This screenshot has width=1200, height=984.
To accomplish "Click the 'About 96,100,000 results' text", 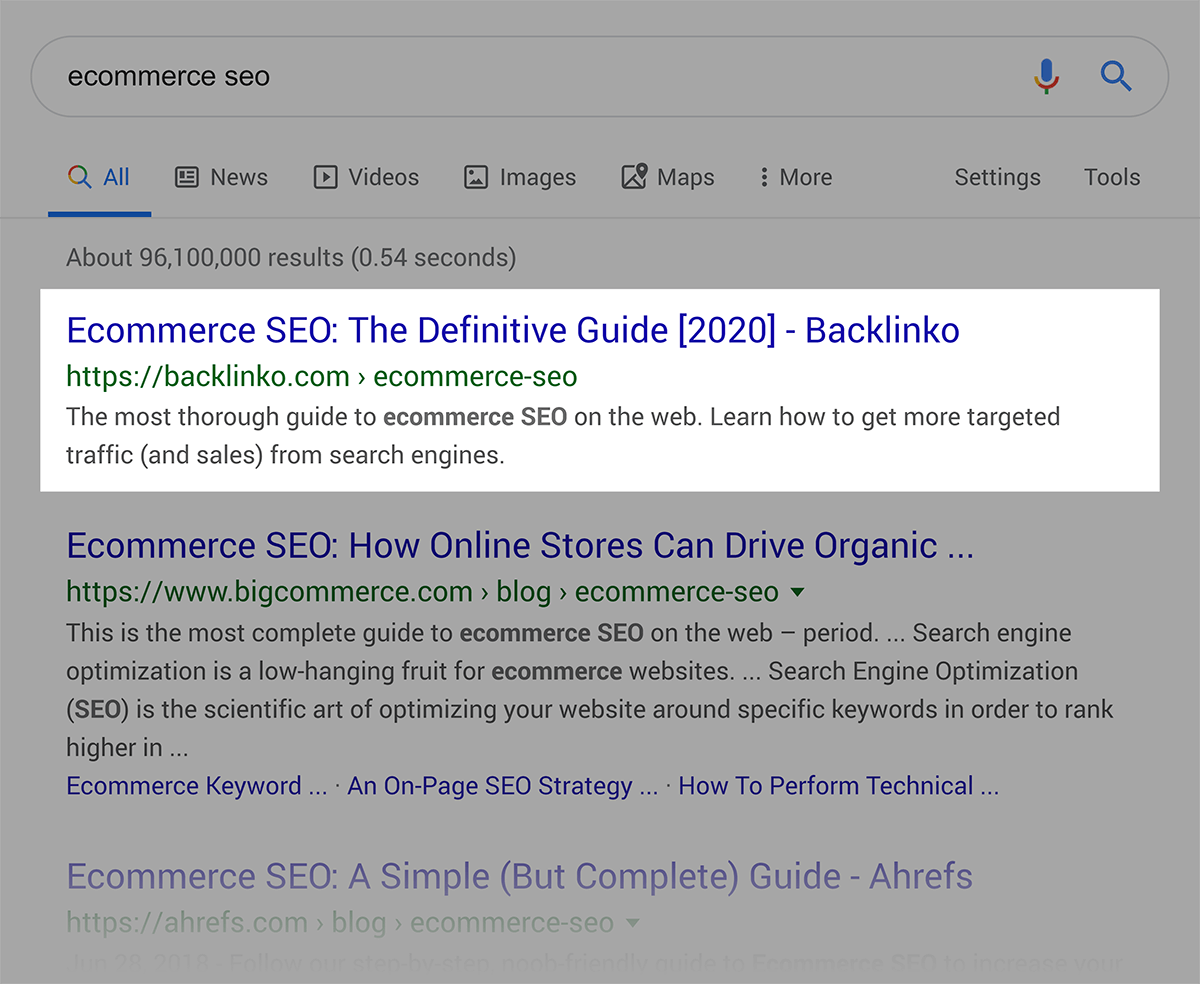I will click(291, 258).
